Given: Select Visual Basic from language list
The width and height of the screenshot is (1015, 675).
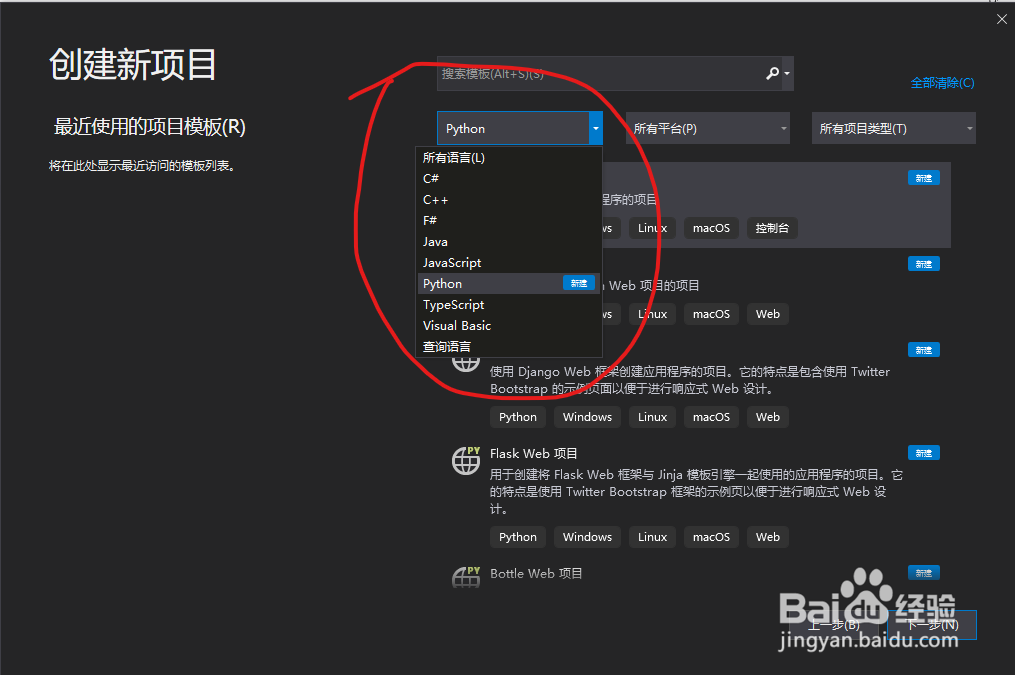Looking at the screenshot, I should pos(509,326).
